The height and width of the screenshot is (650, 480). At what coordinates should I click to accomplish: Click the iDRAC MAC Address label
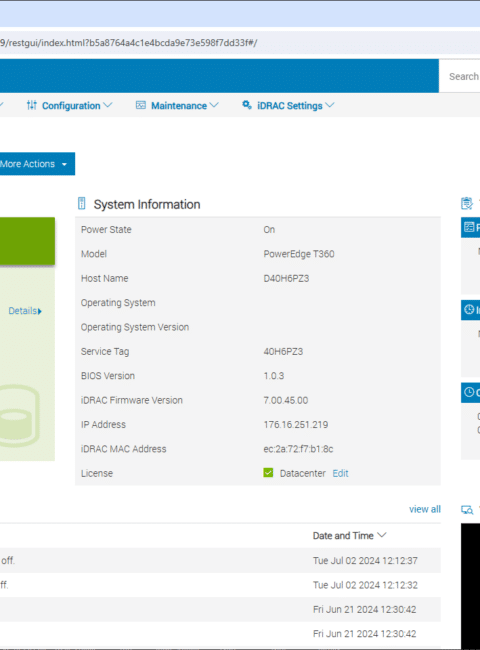point(124,449)
